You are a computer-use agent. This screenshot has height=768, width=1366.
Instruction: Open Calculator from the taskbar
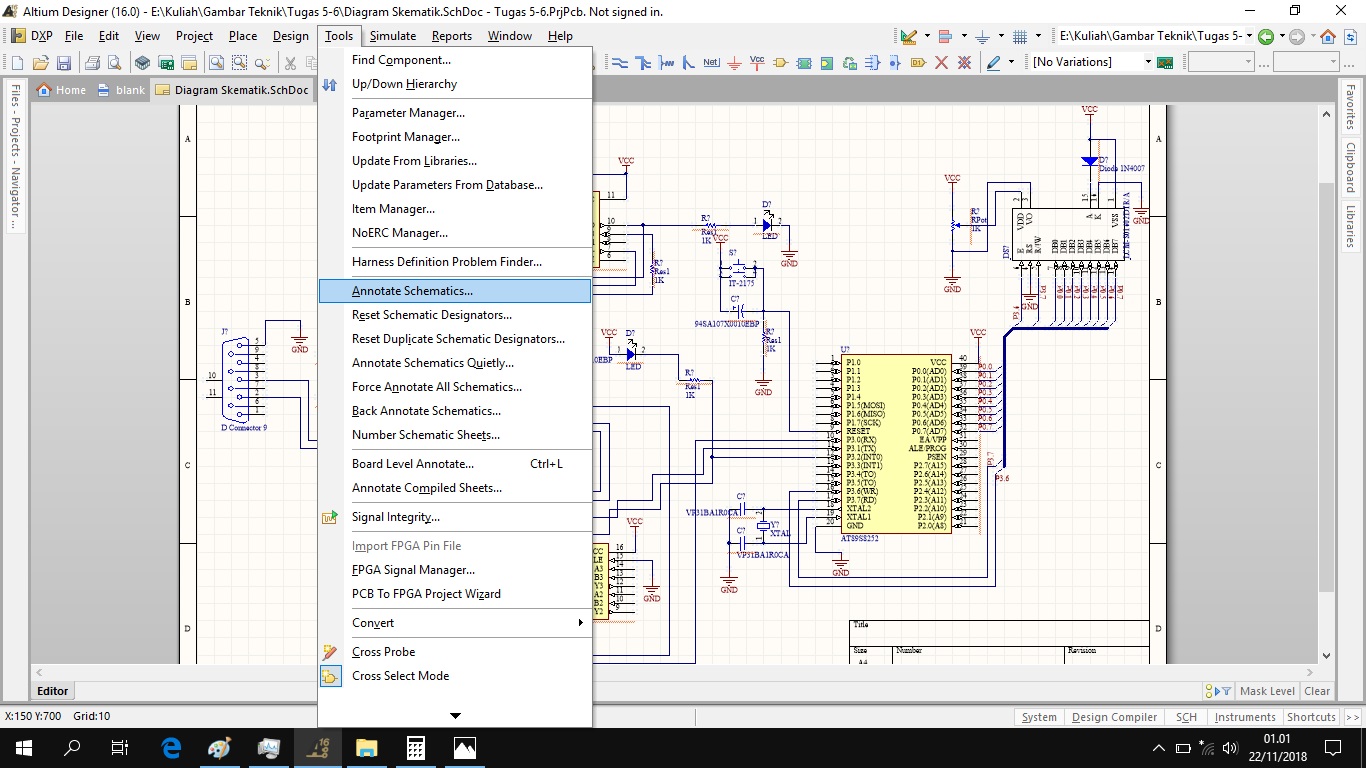[x=415, y=747]
